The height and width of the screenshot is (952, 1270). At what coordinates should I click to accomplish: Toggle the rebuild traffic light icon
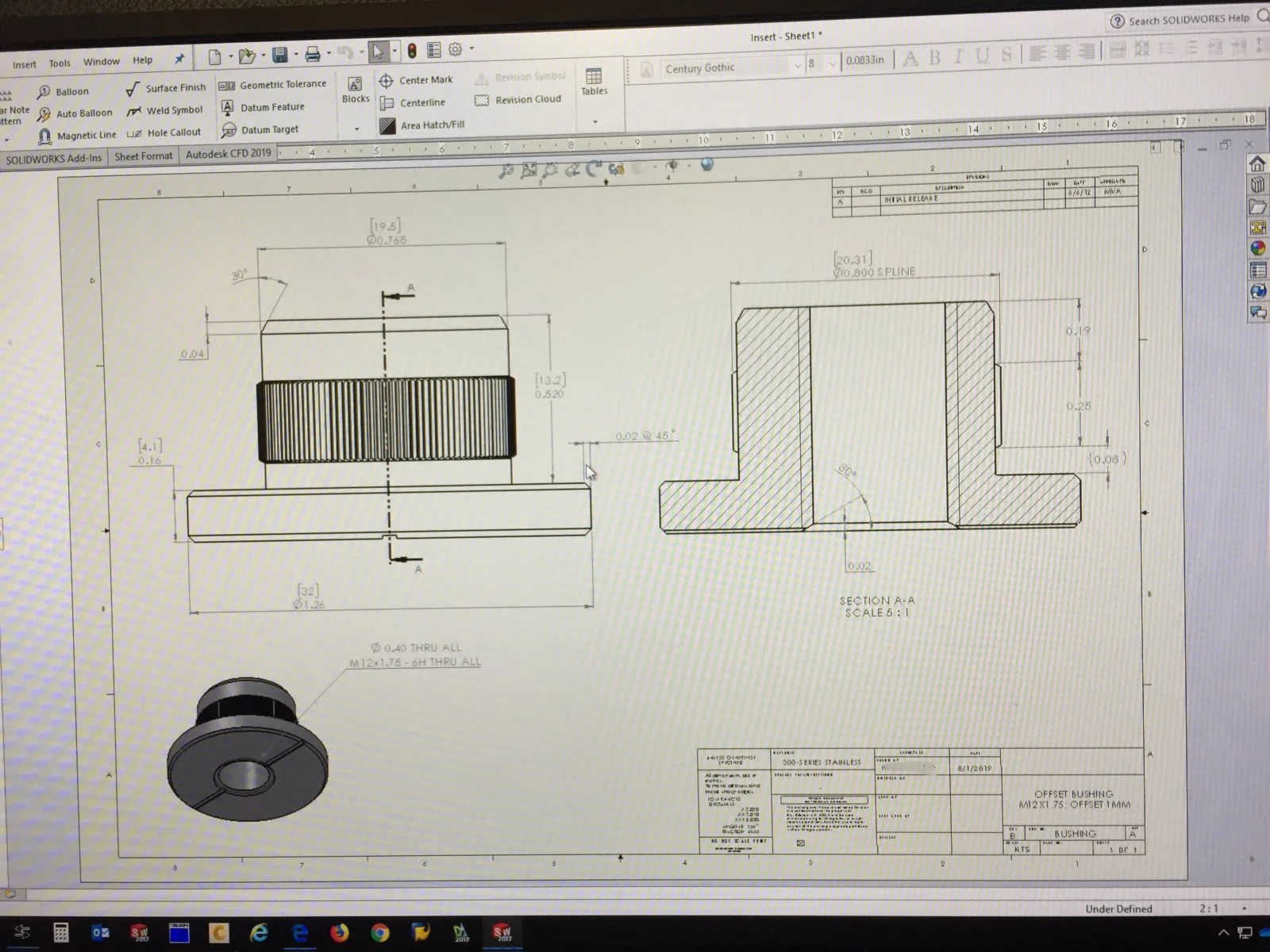(x=412, y=51)
